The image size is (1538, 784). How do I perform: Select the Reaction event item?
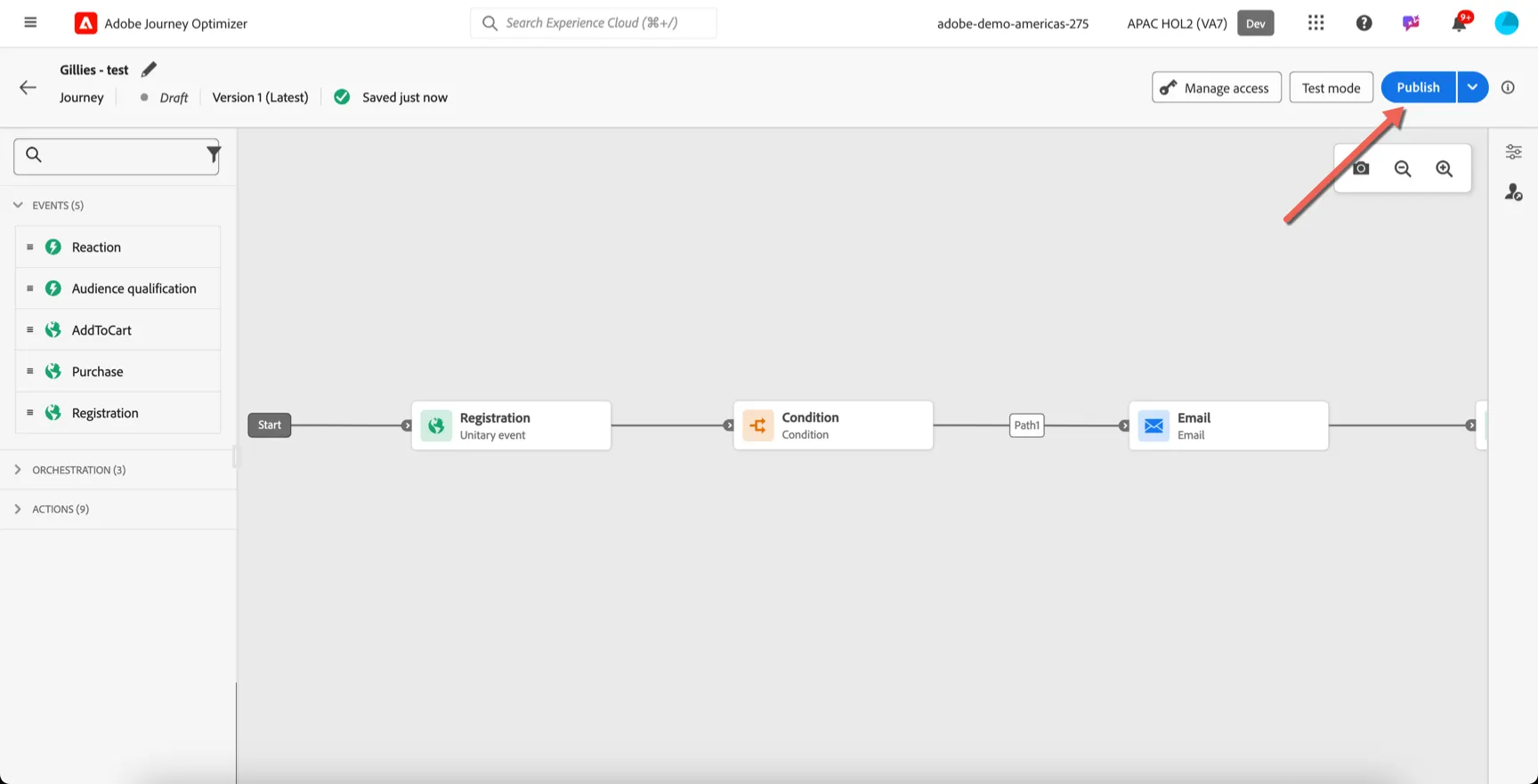click(118, 247)
